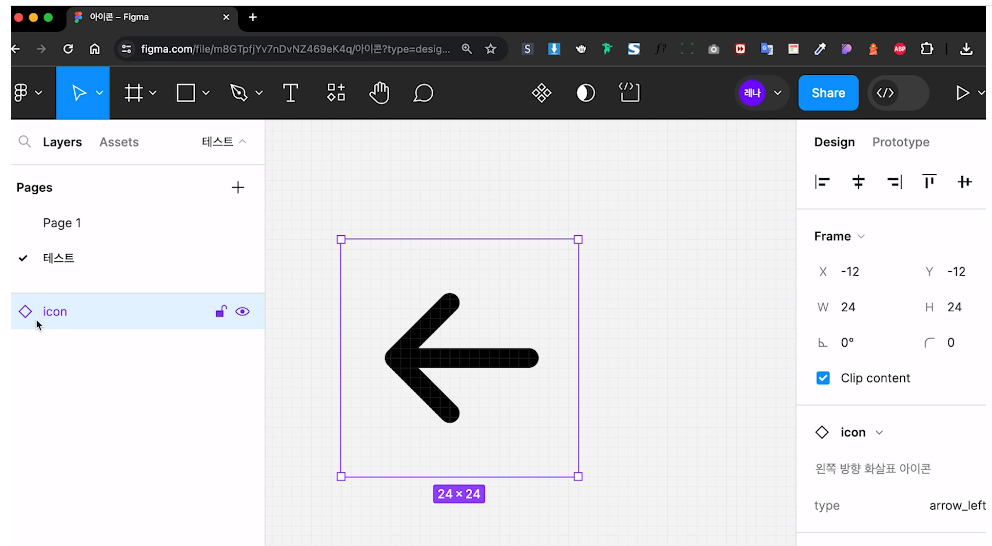This screenshot has height=546, width=992.
Task: Toggle lock on icon layer
Action: pos(221,311)
